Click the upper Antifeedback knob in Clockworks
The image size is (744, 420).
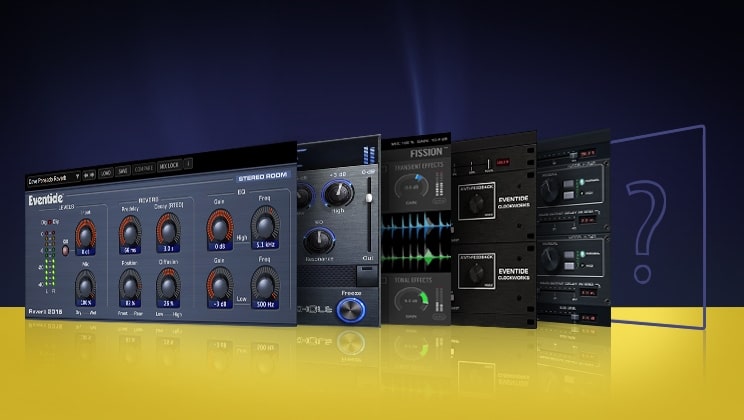click(476, 203)
